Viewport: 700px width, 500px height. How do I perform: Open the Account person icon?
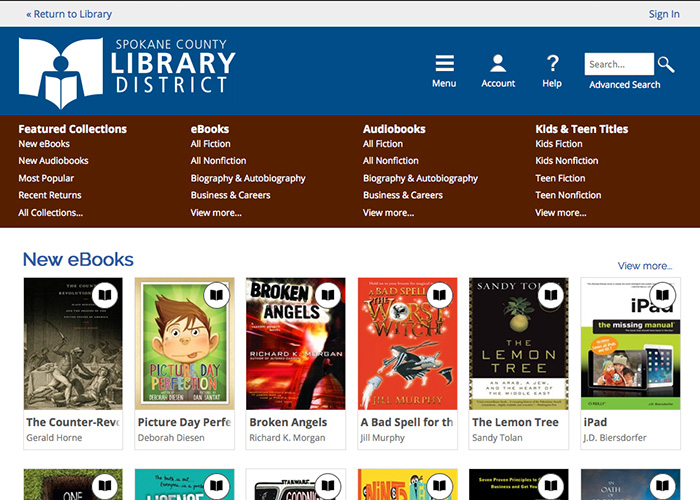click(x=498, y=63)
